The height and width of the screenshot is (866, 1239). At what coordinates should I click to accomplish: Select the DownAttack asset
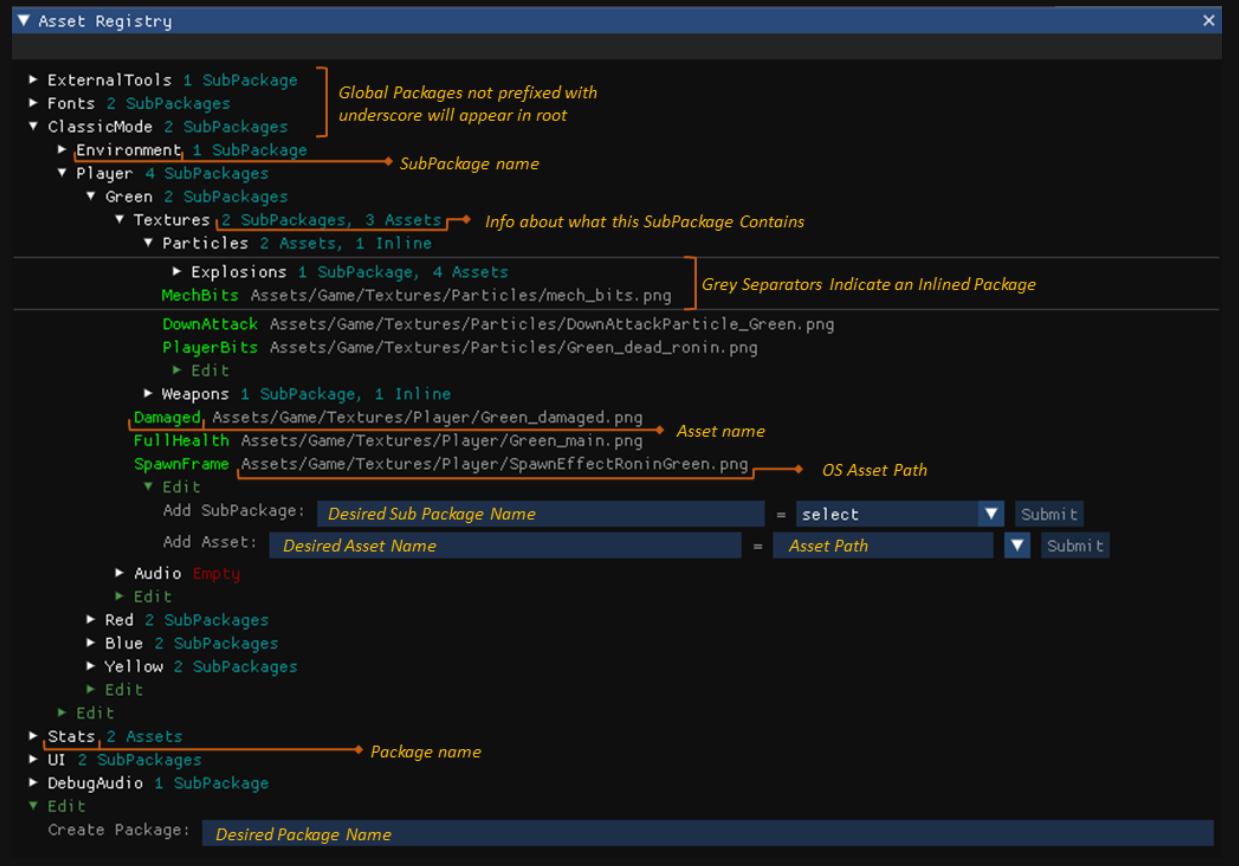[x=210, y=324]
